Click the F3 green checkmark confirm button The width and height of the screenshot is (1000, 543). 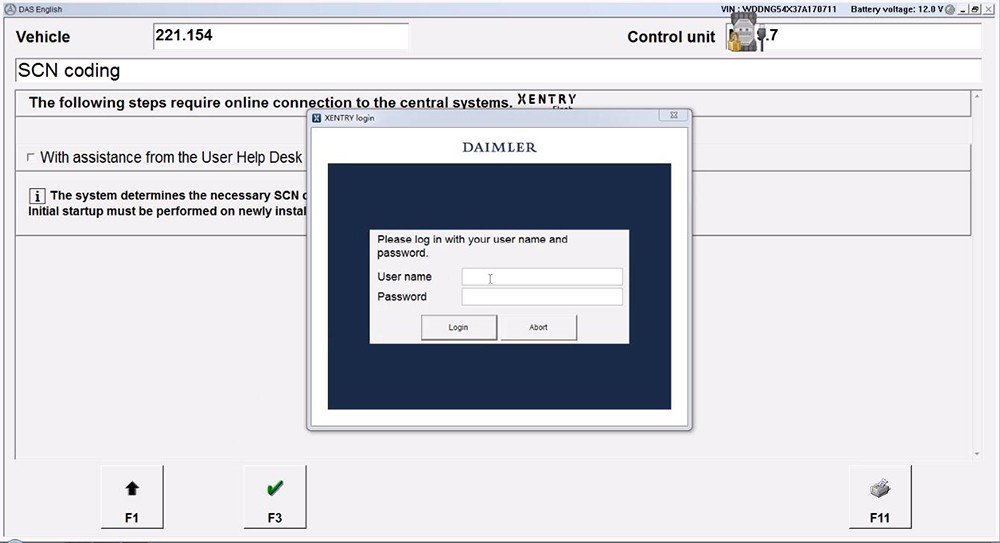point(275,497)
